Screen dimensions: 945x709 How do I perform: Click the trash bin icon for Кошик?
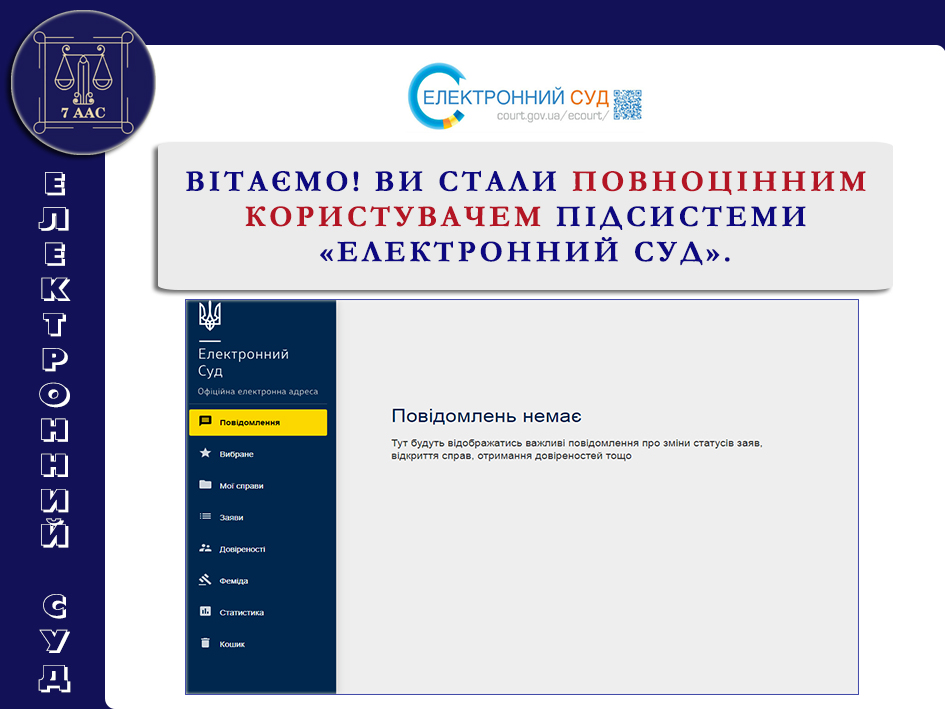click(205, 644)
